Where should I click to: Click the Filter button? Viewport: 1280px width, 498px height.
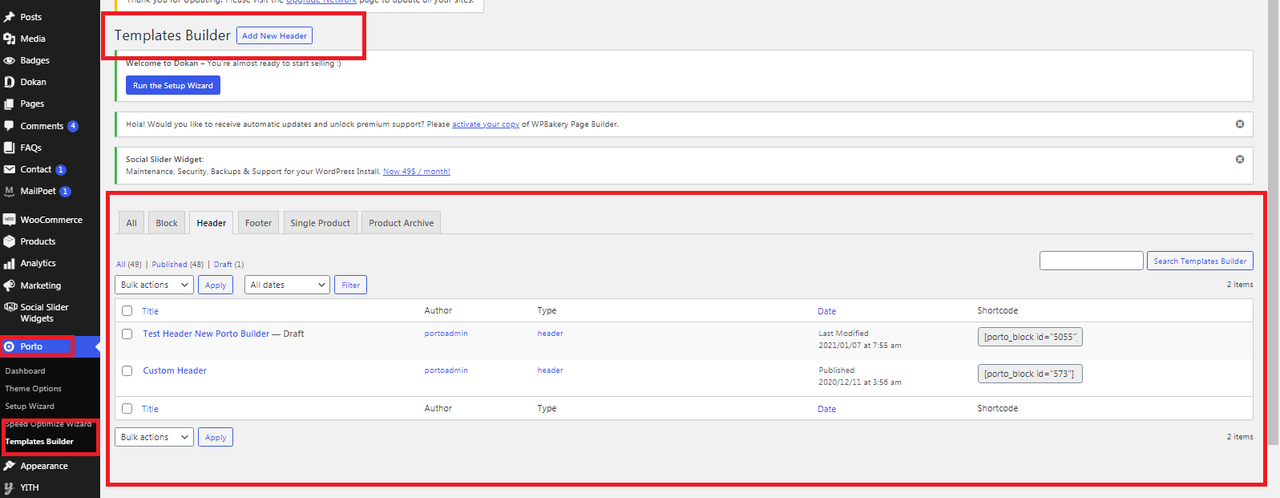(351, 285)
